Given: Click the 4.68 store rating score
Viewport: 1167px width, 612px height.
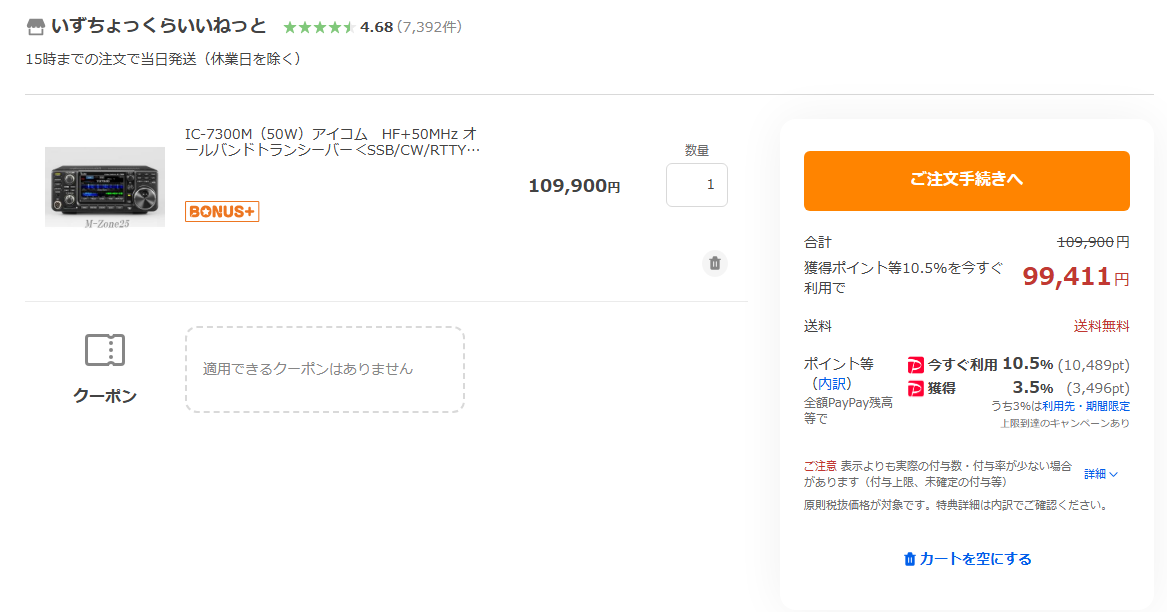Looking at the screenshot, I should (377, 27).
